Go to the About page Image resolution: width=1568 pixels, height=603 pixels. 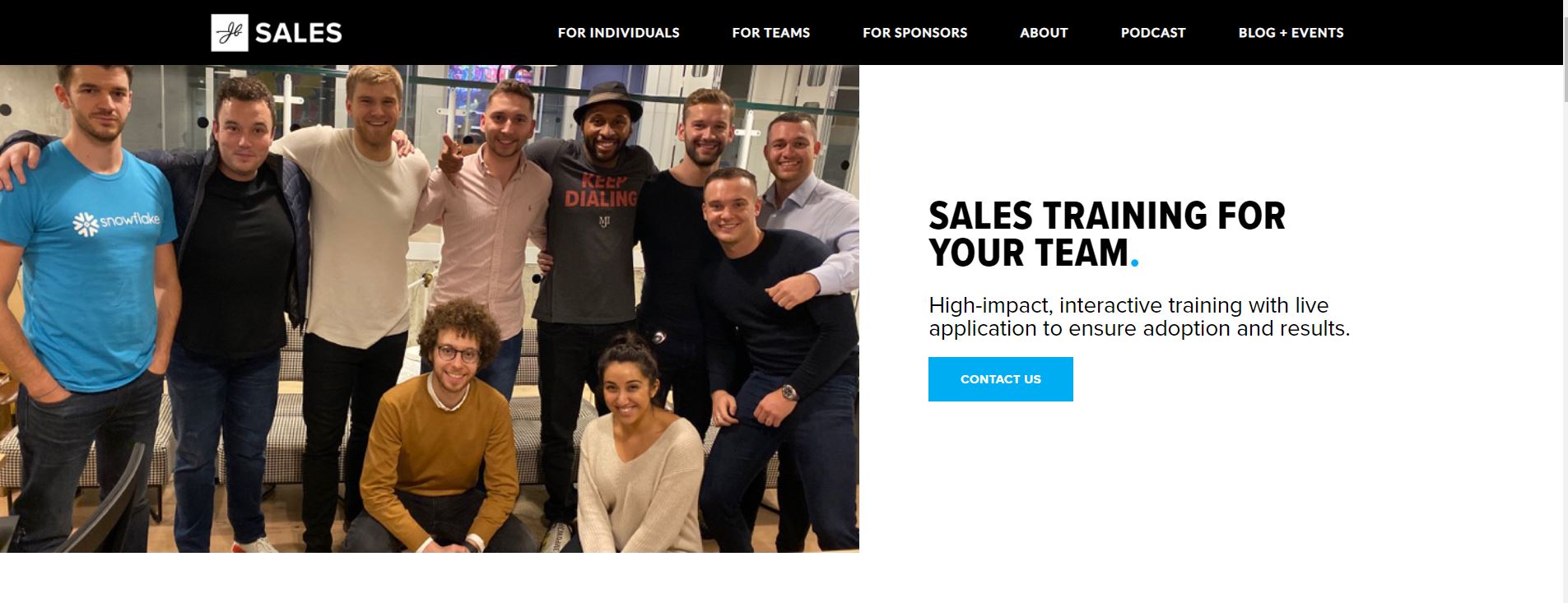(1044, 33)
